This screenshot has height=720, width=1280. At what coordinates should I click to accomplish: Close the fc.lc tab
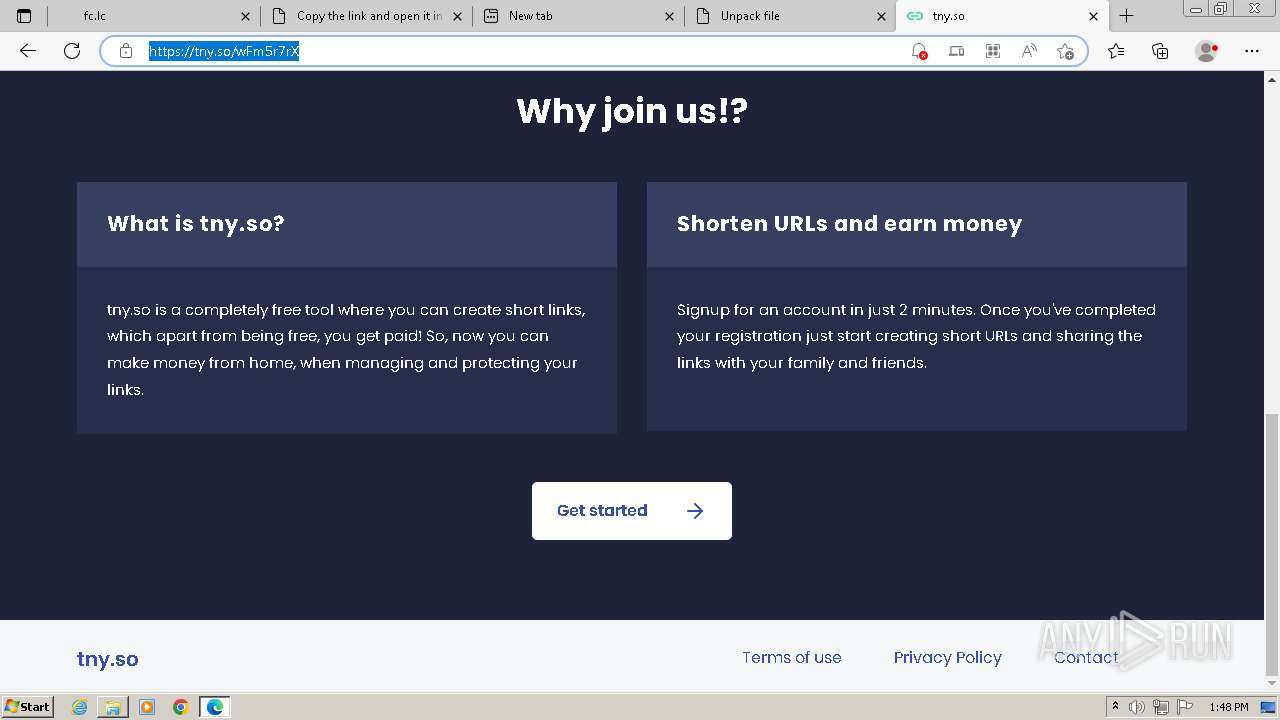coord(246,16)
